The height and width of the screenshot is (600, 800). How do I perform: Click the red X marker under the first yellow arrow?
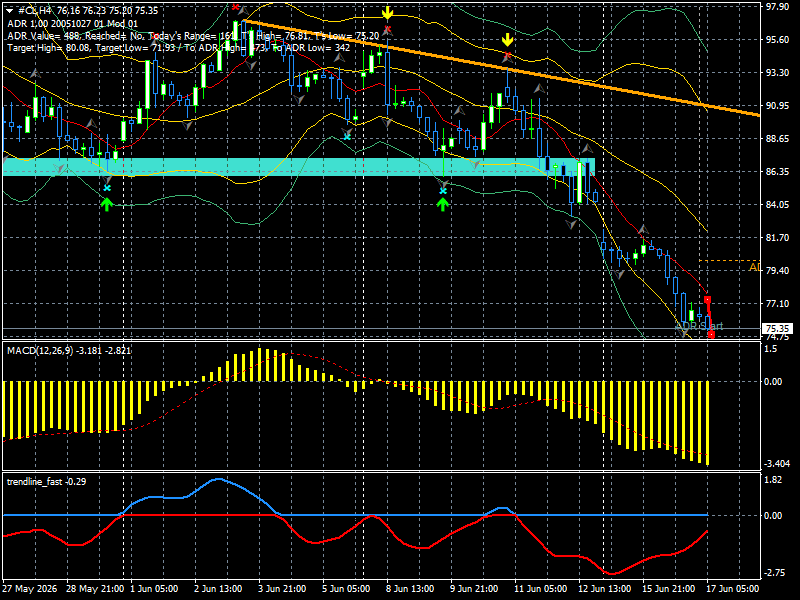388,29
